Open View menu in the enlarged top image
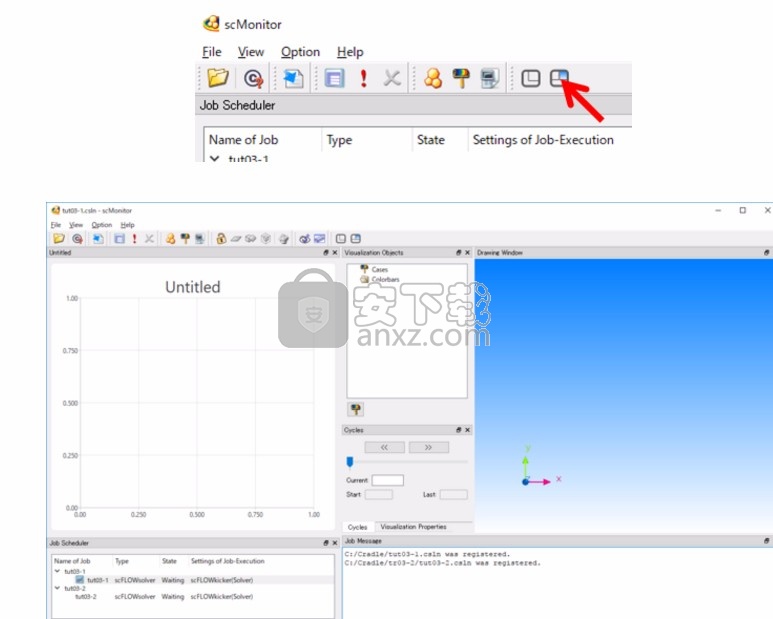 tap(250, 52)
